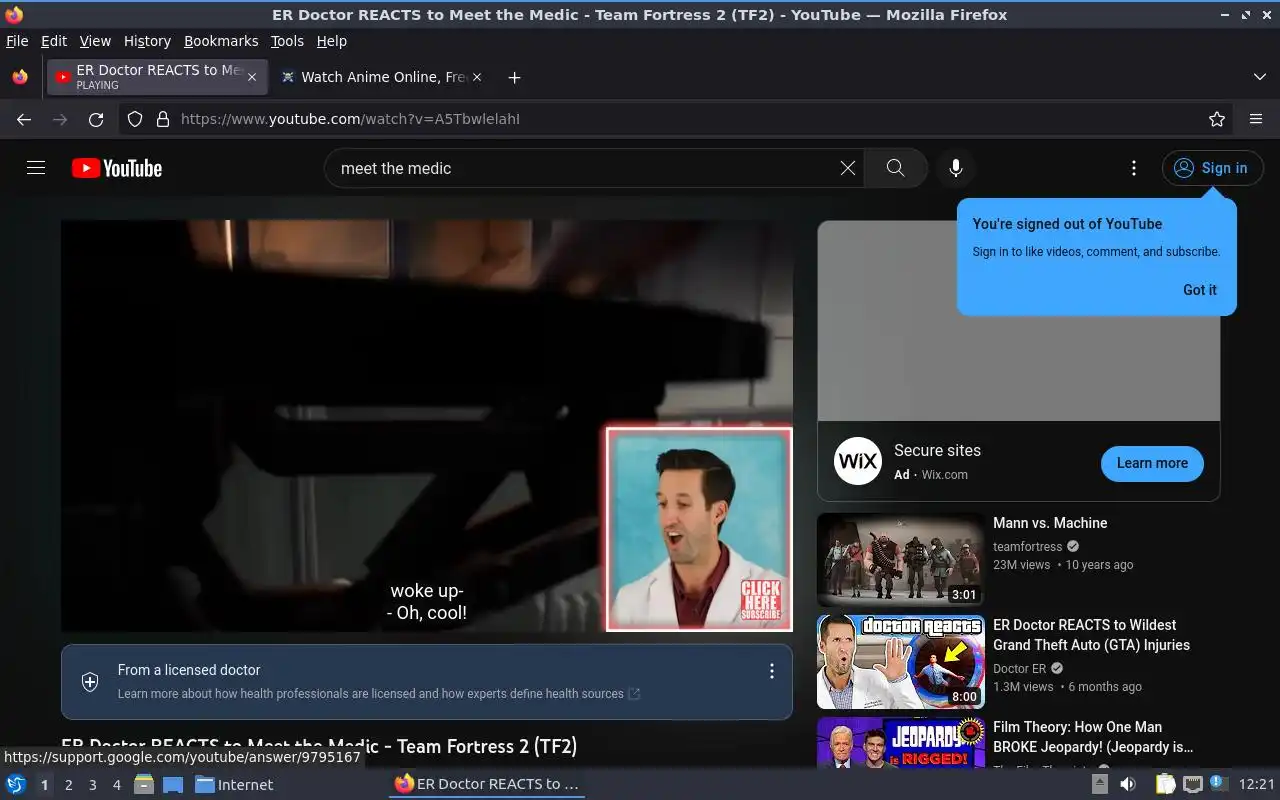This screenshot has width=1280, height=800.
Task: Click the Sign in button
Action: [x=1212, y=168]
